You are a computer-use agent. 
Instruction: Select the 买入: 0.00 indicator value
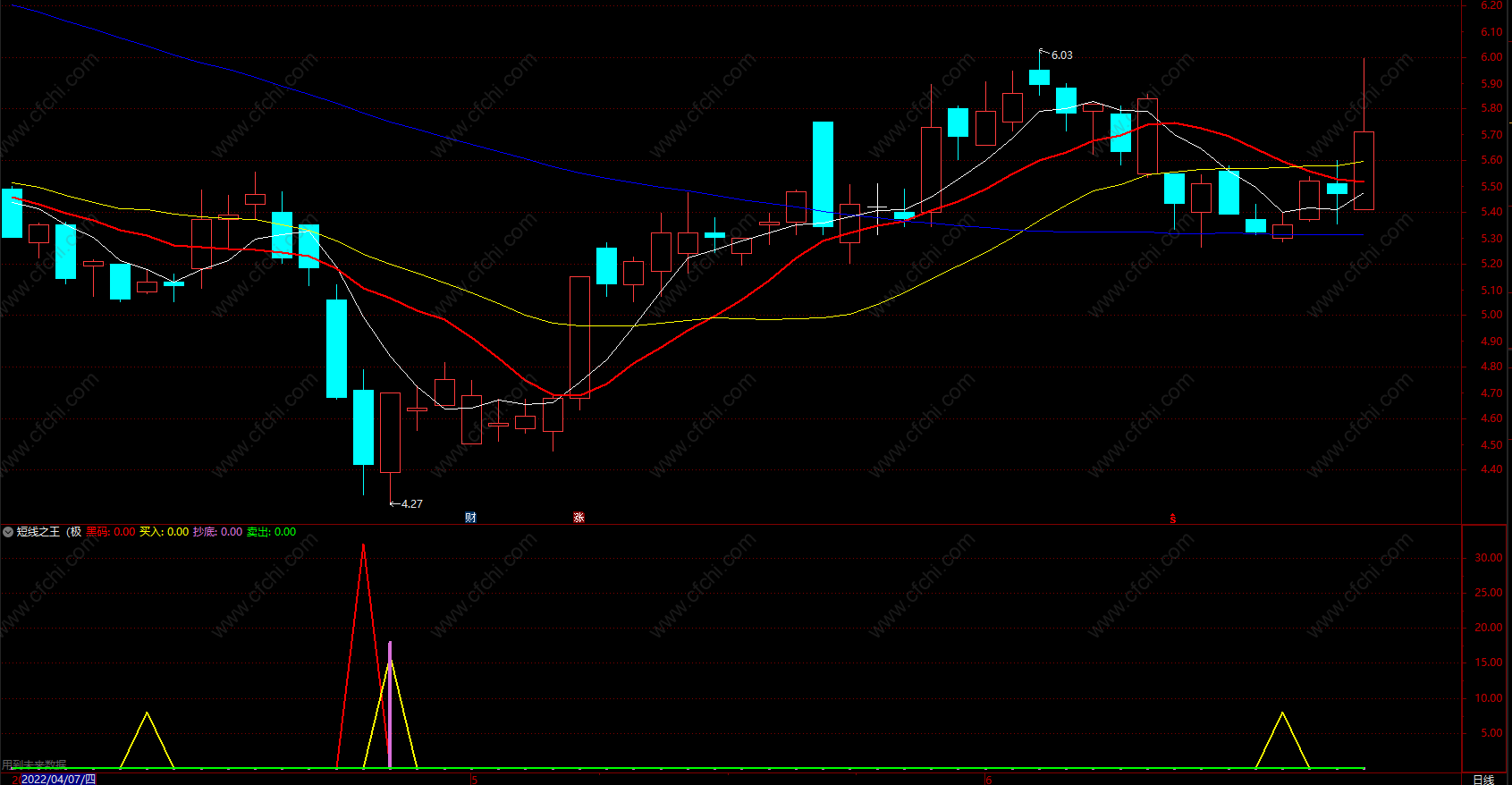[x=165, y=532]
